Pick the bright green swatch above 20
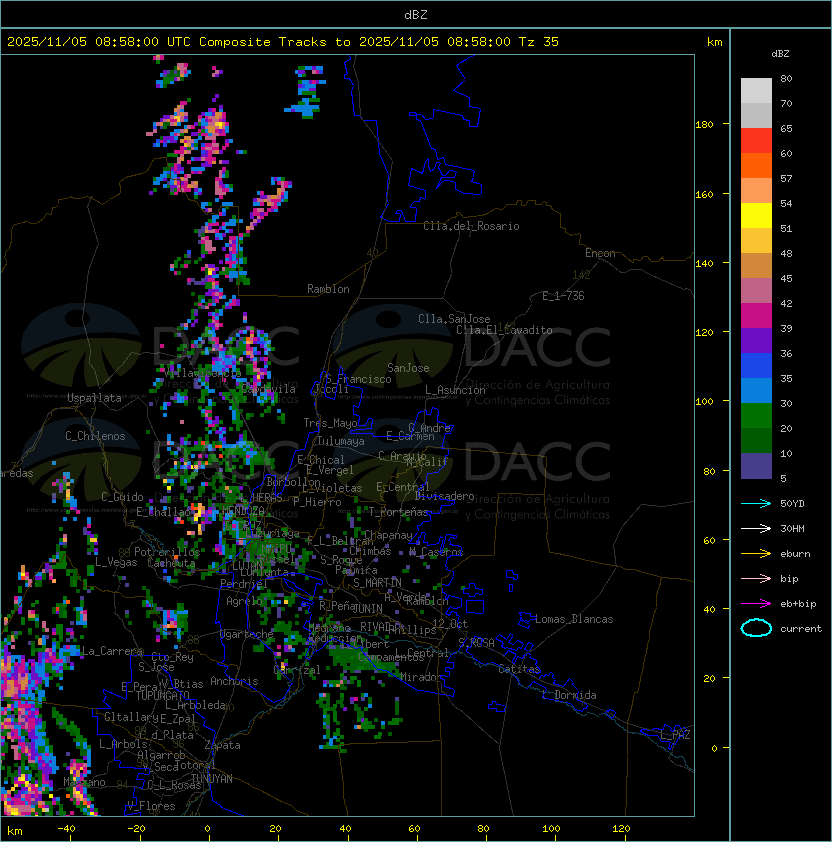Screen dimensions: 832x842 pyautogui.click(x=756, y=416)
